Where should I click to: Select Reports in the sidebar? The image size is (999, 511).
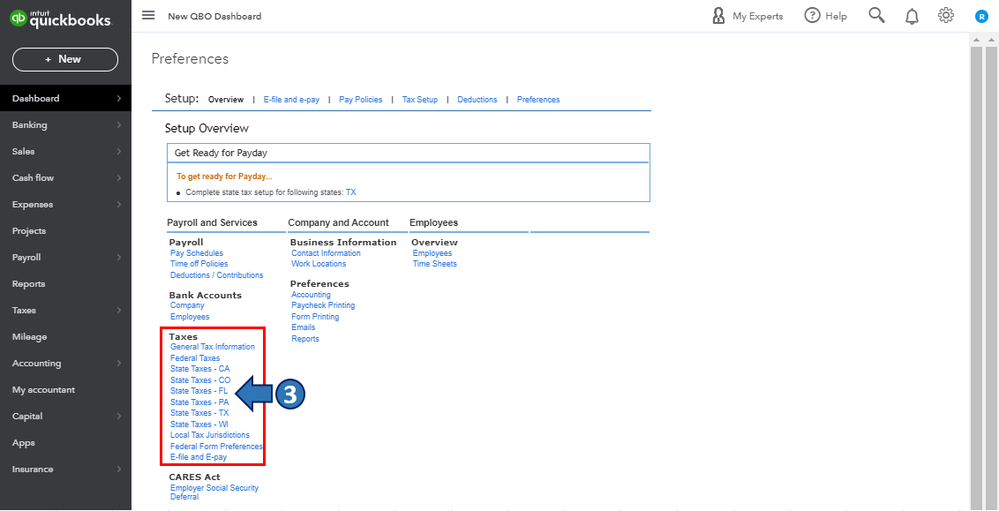coord(29,284)
